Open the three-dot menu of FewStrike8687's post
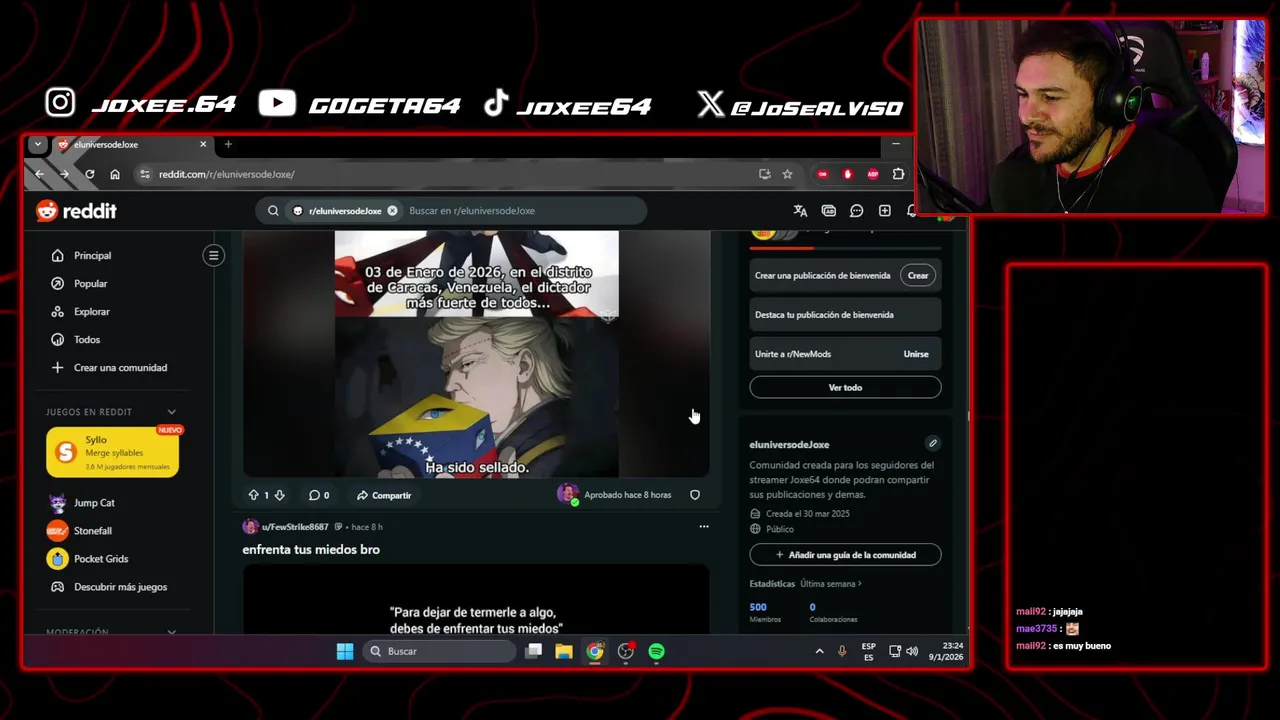 704,526
